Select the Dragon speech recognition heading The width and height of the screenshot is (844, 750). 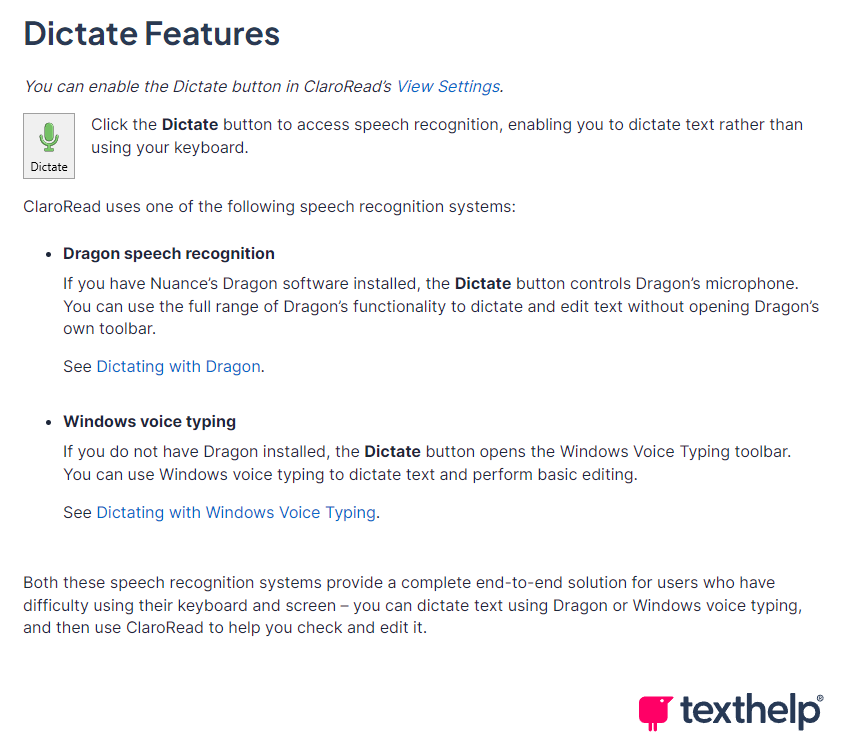169,254
